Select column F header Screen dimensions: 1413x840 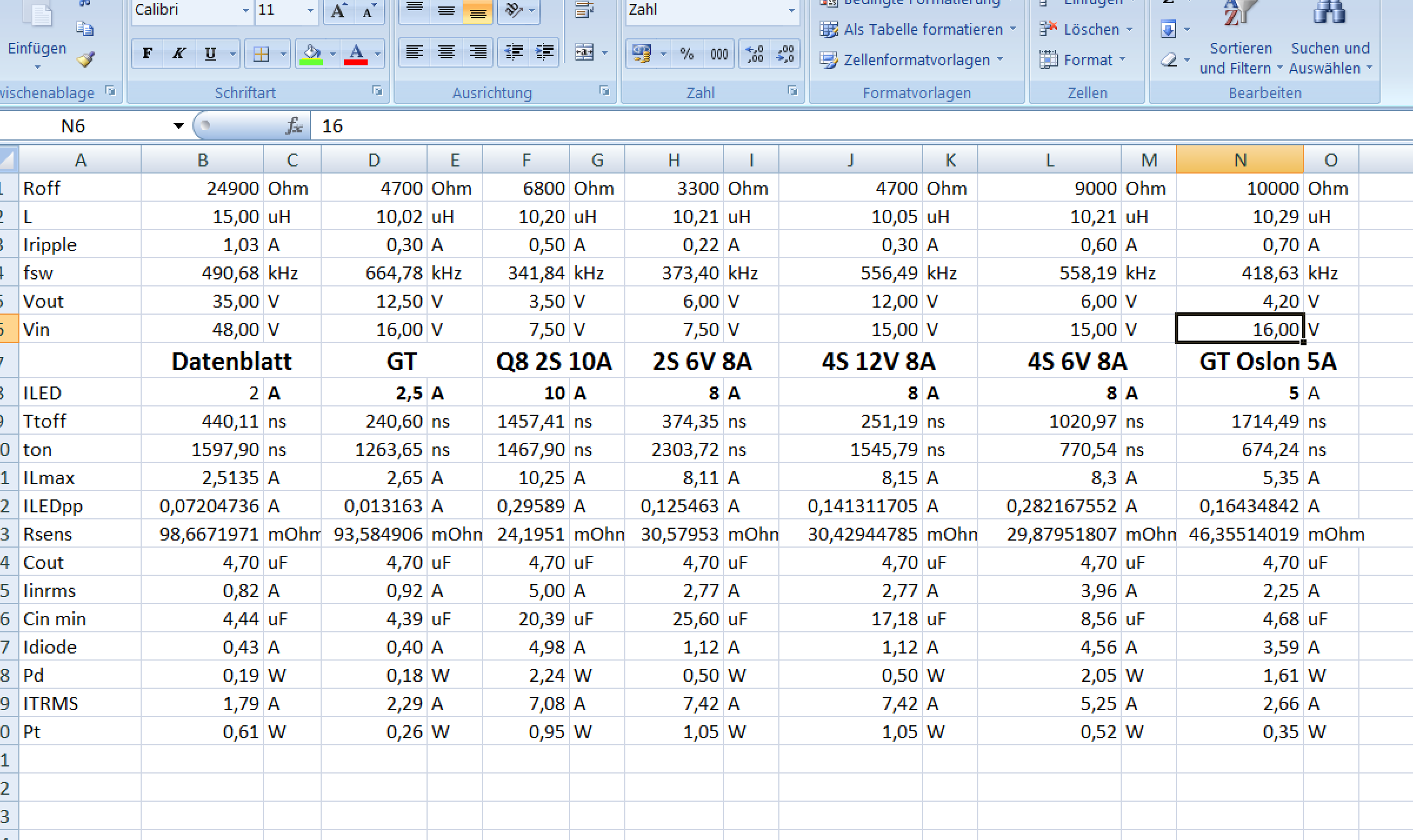[526, 159]
